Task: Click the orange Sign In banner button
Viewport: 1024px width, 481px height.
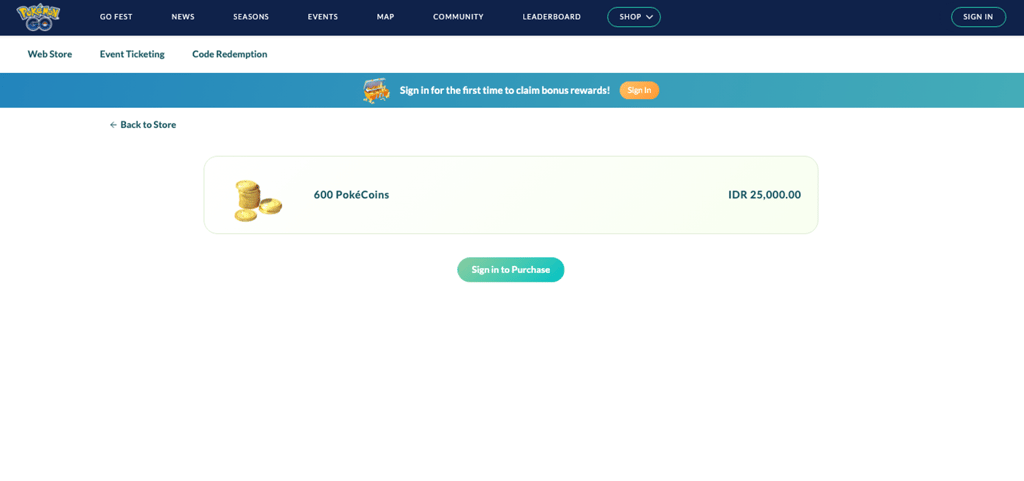Action: (x=639, y=91)
